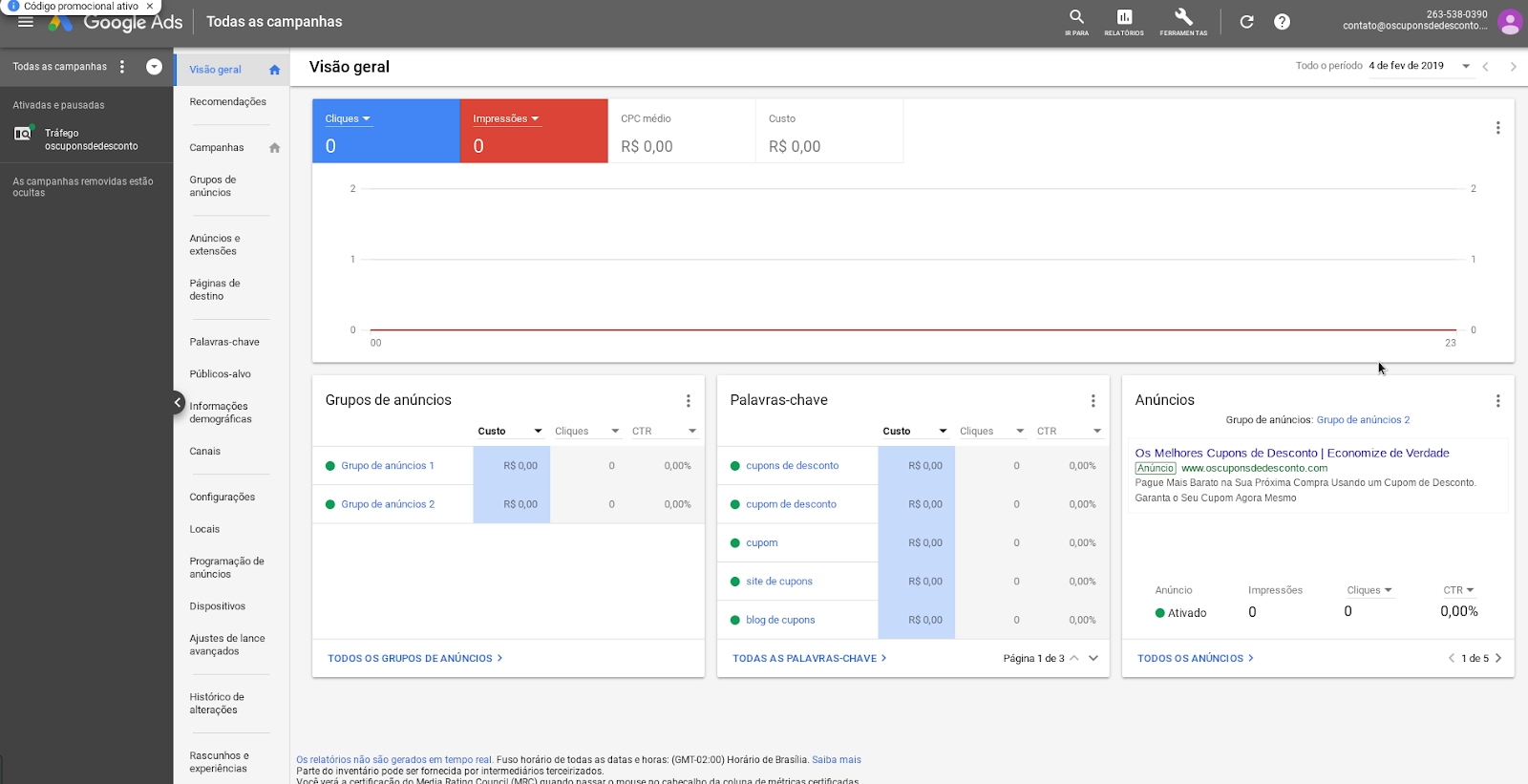
Task: Click the refresh icon in header
Action: click(1246, 22)
